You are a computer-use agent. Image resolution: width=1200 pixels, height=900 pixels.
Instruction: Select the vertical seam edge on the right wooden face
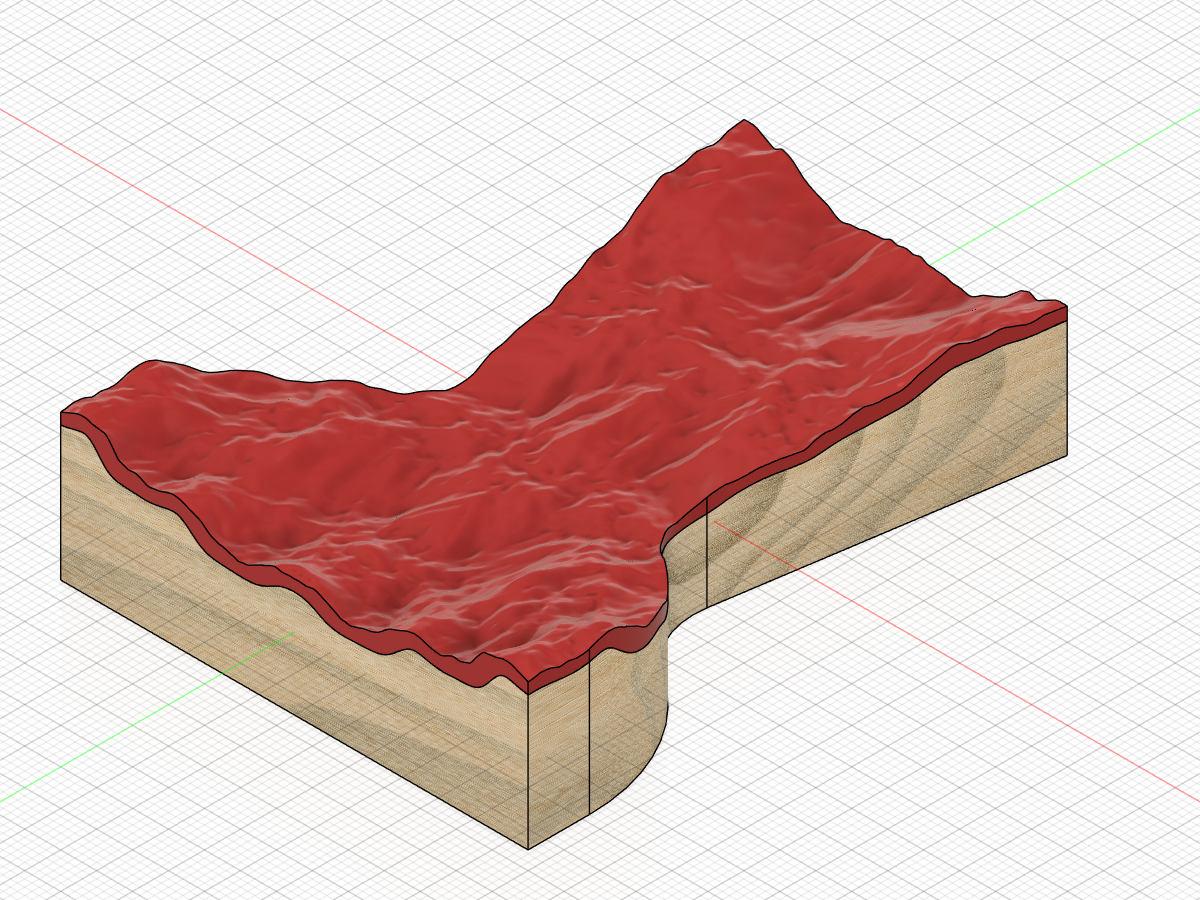[708, 550]
